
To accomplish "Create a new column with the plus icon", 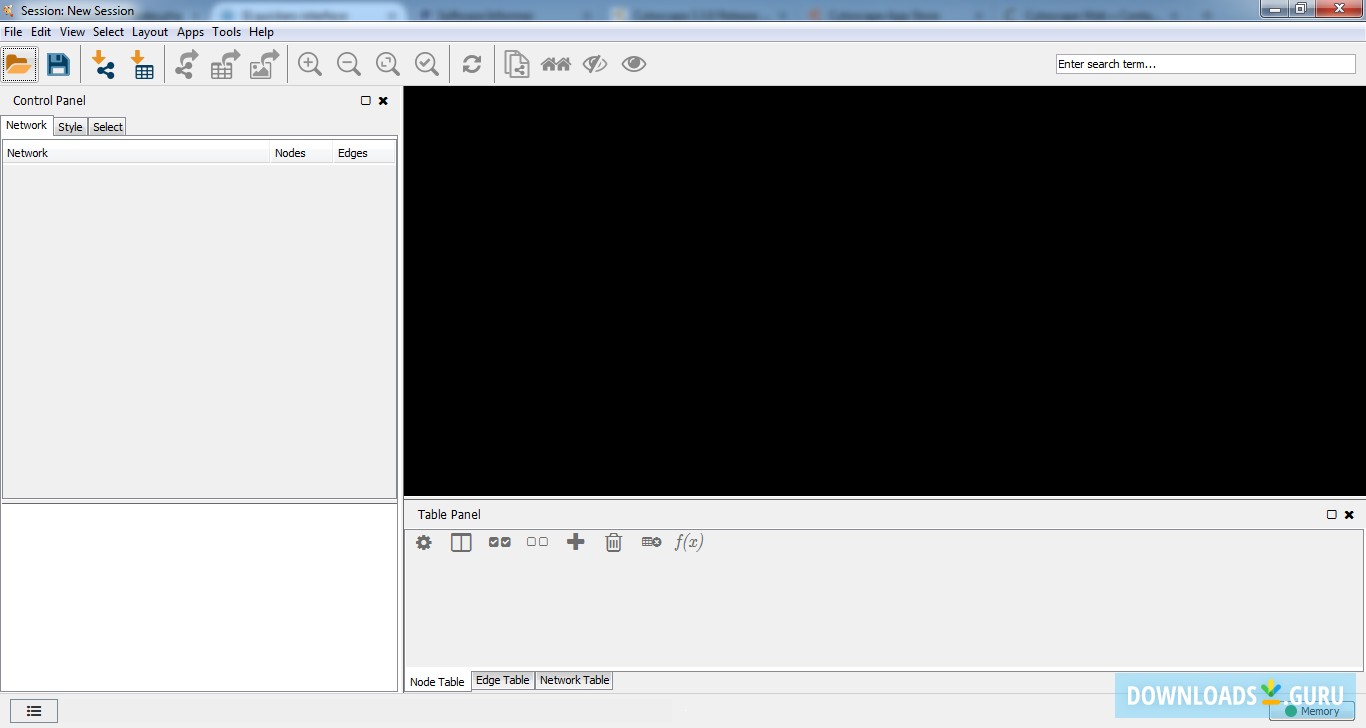I will (x=575, y=542).
